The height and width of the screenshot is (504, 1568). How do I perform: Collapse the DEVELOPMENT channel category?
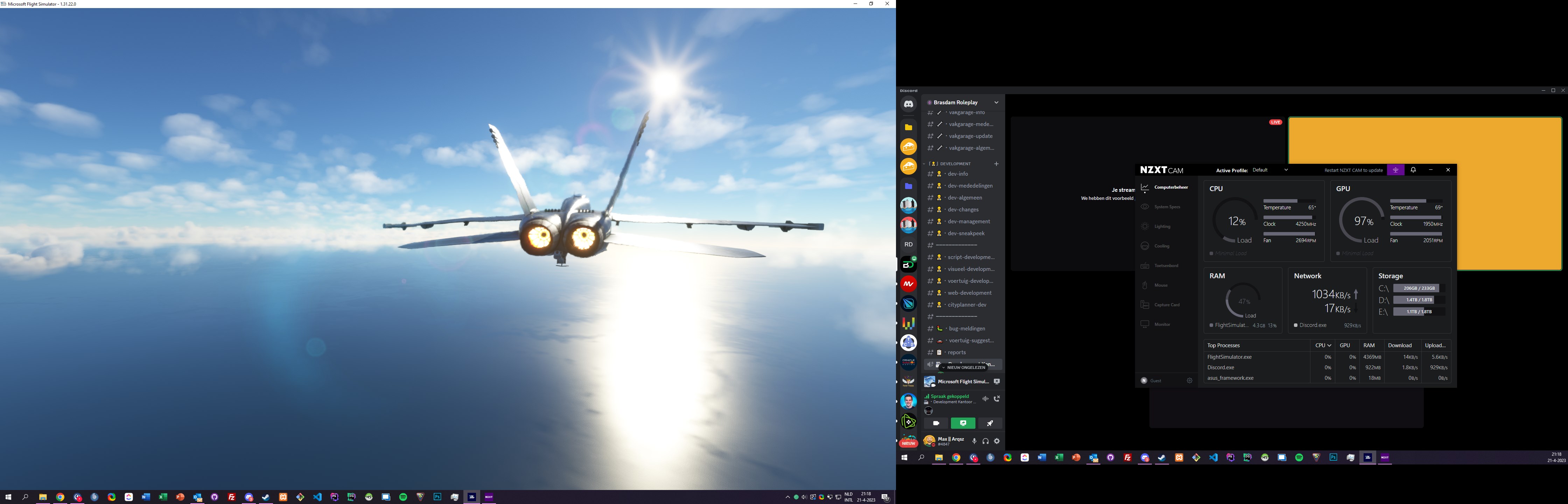pos(955,164)
